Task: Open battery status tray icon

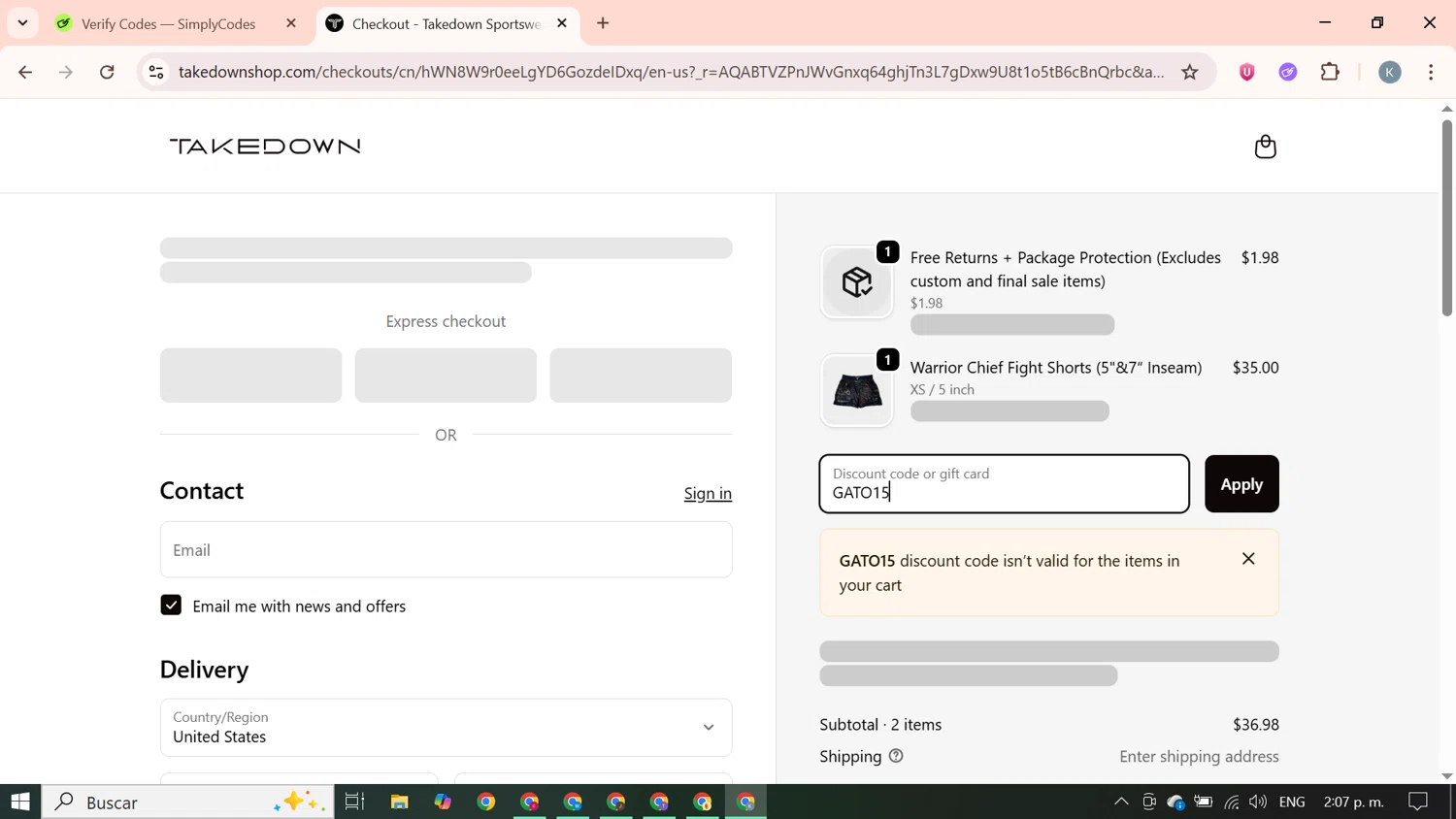Action: pyautogui.click(x=1204, y=802)
